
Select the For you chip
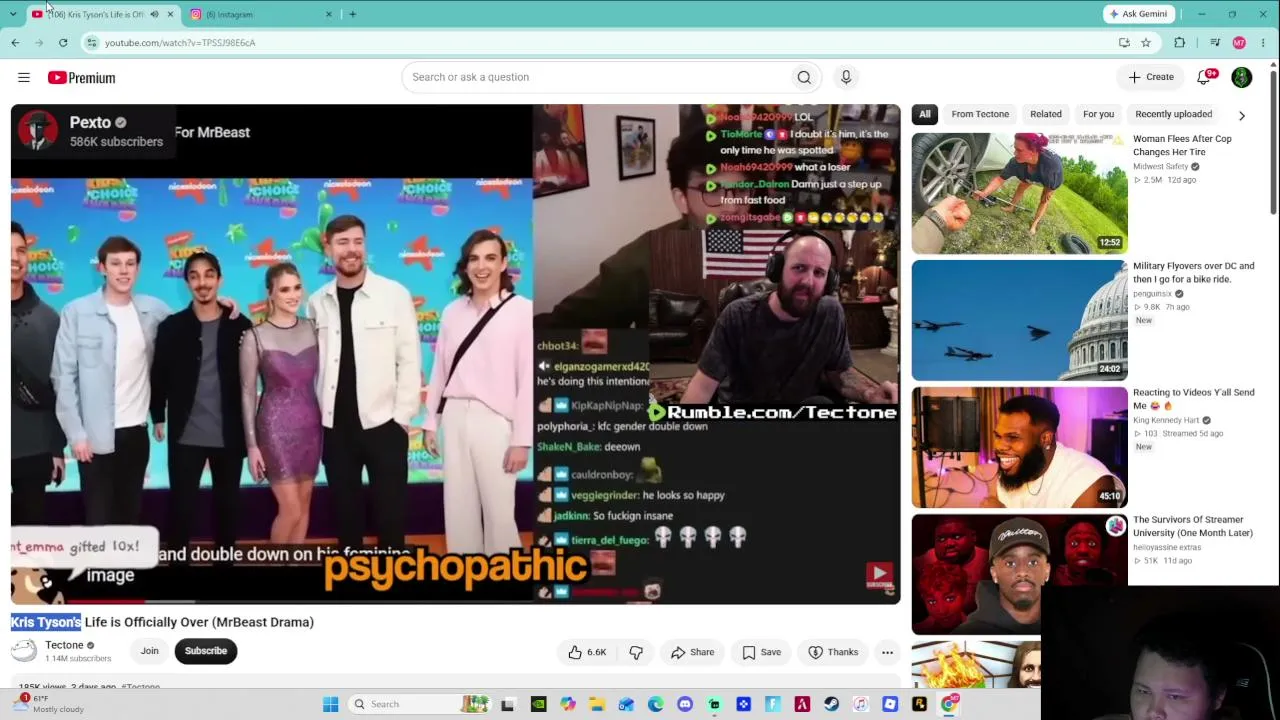coord(1098,114)
